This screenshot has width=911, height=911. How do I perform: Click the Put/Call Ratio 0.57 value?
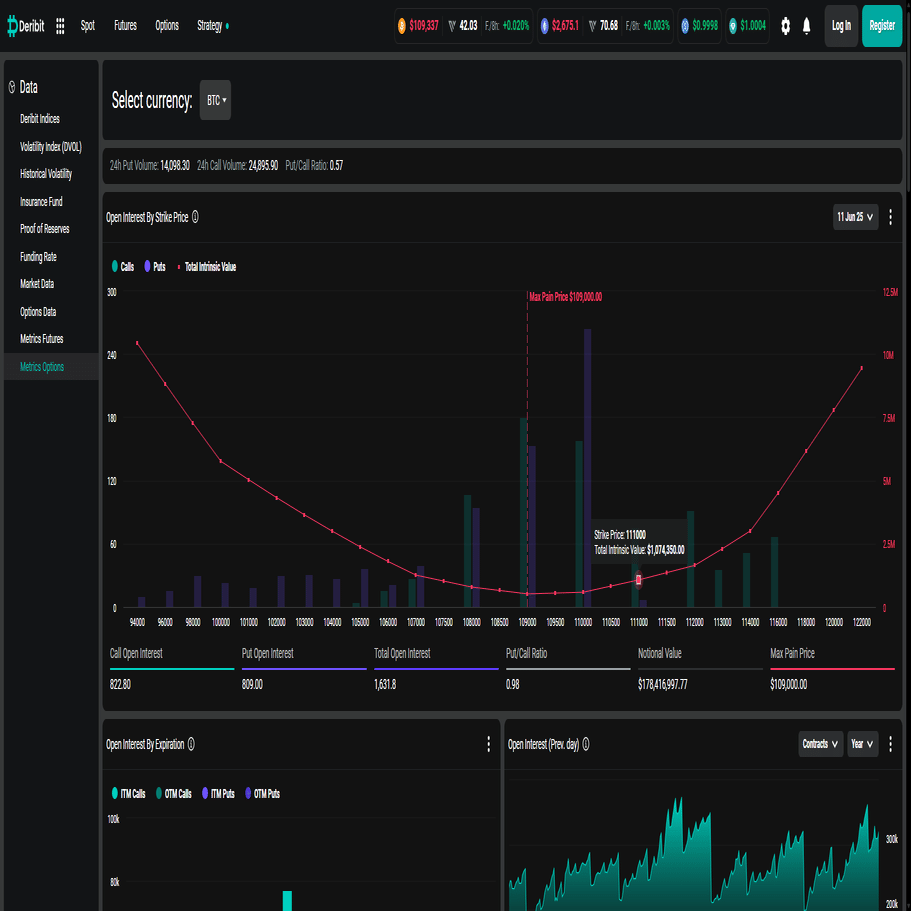[x=336, y=166]
